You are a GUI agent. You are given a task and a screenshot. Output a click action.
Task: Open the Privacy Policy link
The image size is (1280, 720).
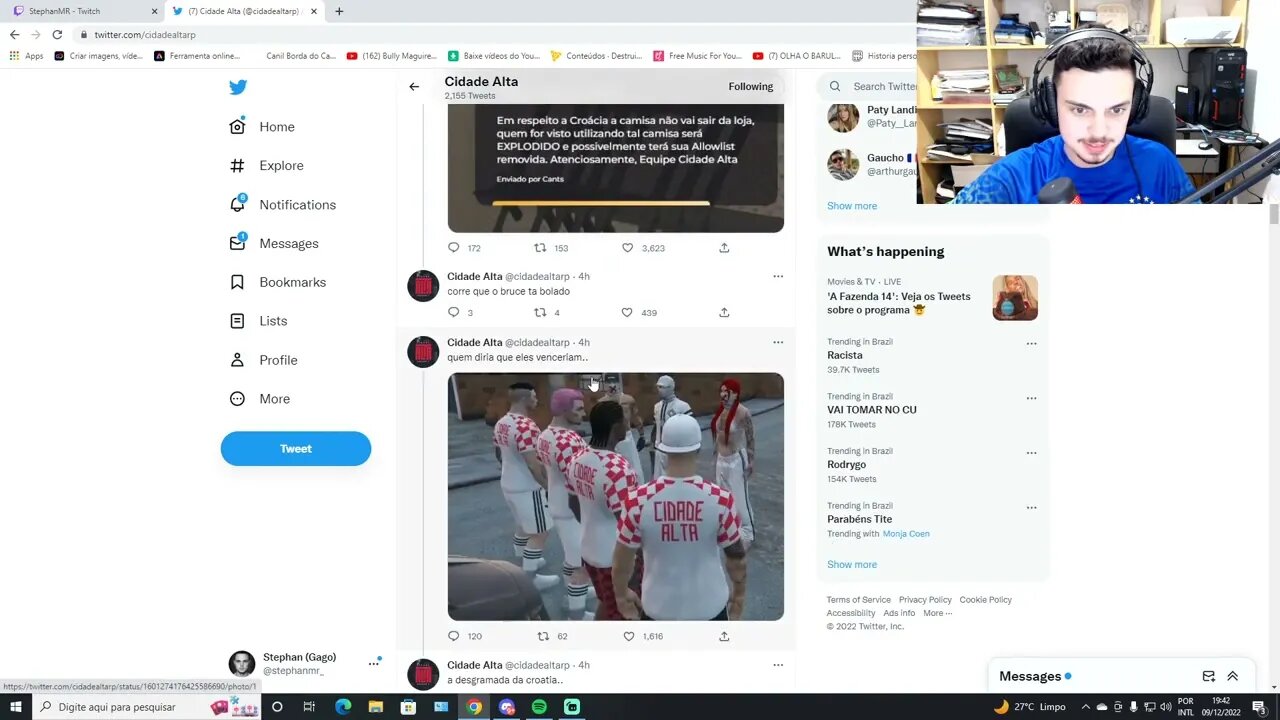click(x=925, y=600)
